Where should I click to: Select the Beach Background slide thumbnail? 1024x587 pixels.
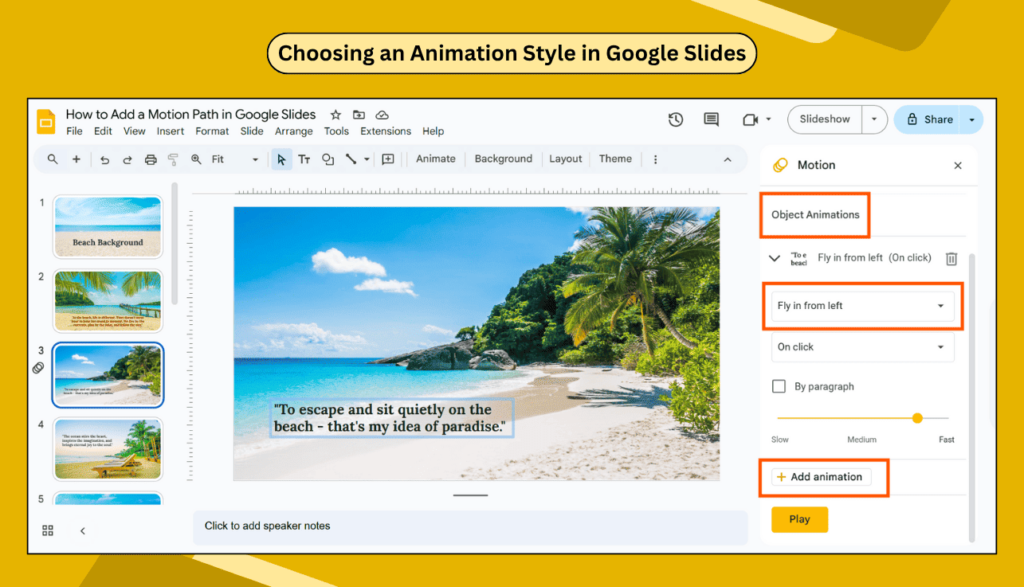[x=107, y=227]
